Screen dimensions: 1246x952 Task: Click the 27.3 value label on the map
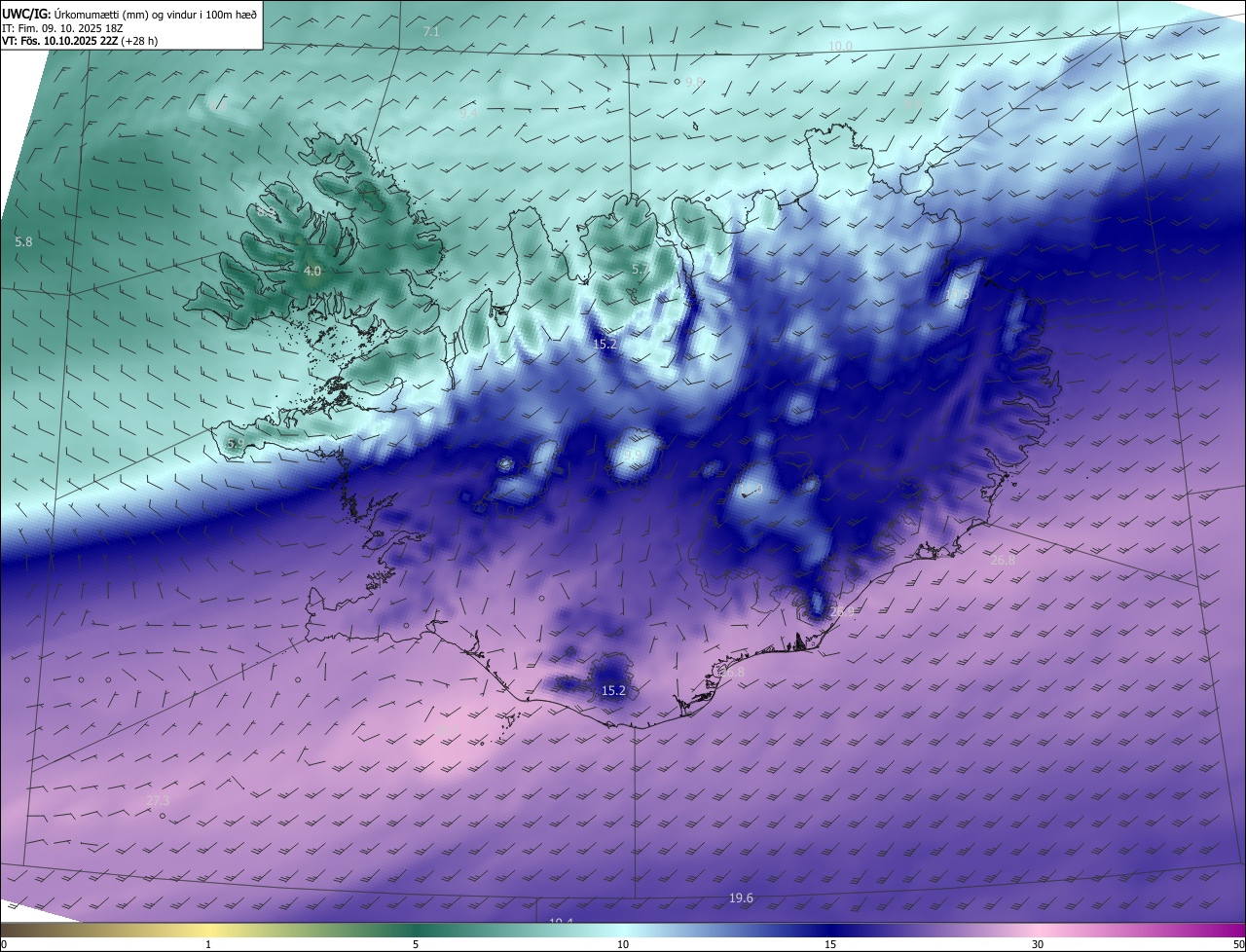point(157,800)
